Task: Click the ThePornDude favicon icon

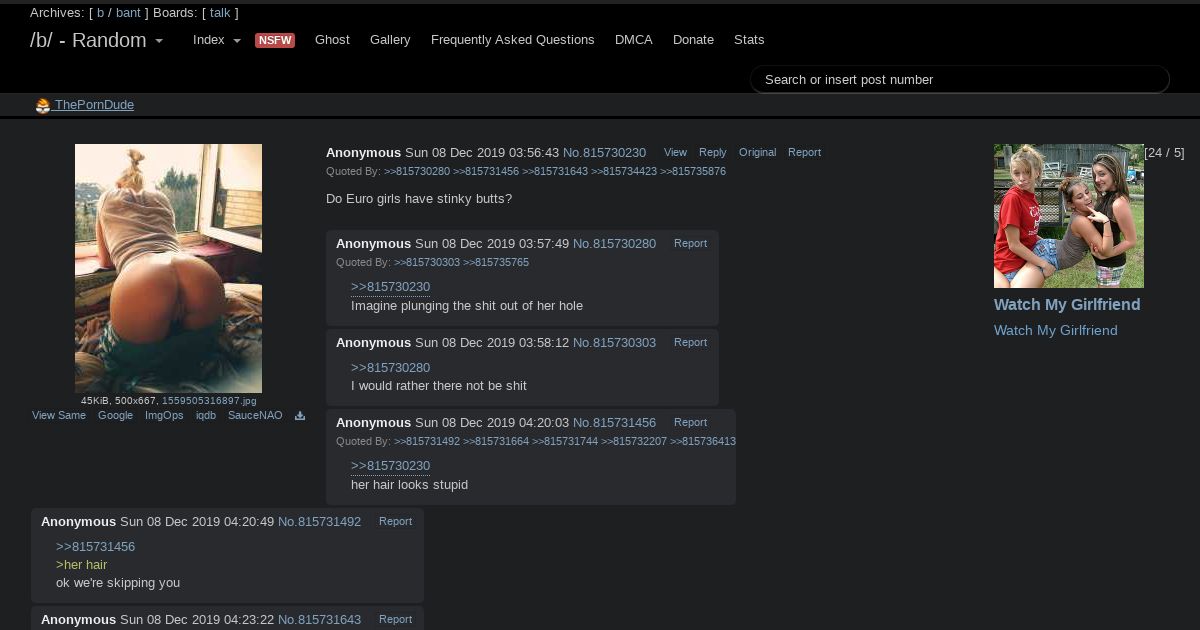Action: tap(43, 105)
